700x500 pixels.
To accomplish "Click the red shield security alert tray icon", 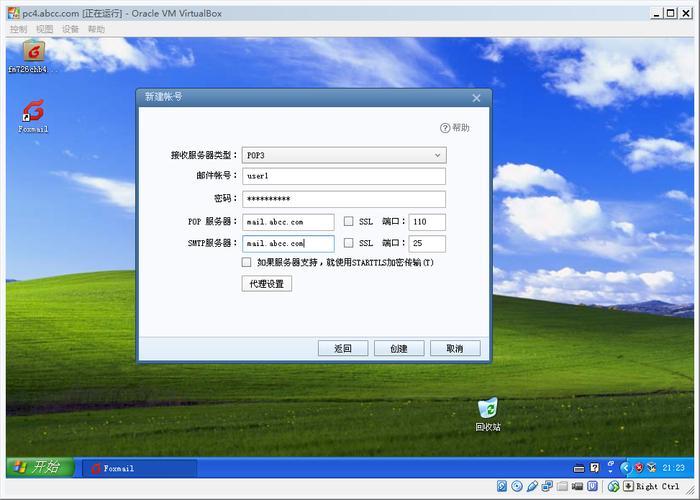I will click(639, 468).
